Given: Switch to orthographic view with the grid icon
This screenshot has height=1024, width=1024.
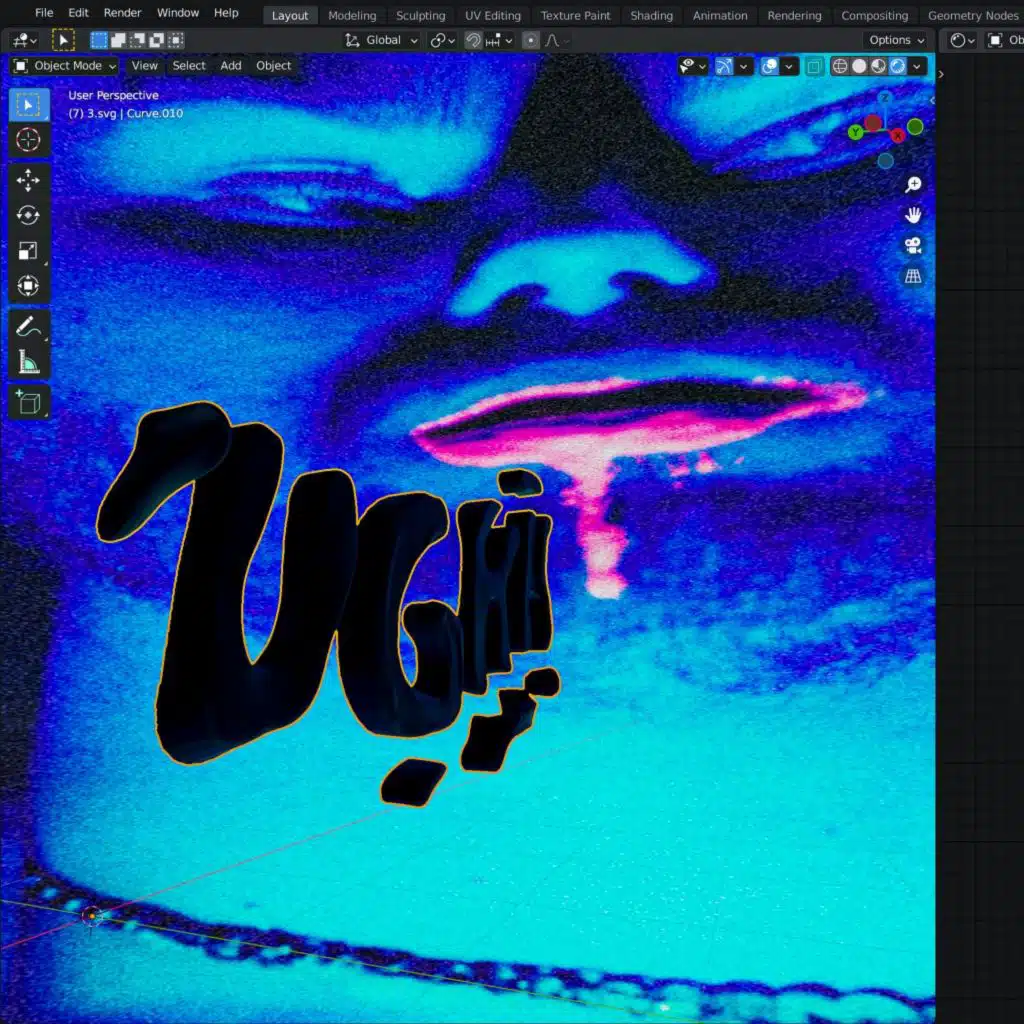Looking at the screenshot, I should 913,276.
